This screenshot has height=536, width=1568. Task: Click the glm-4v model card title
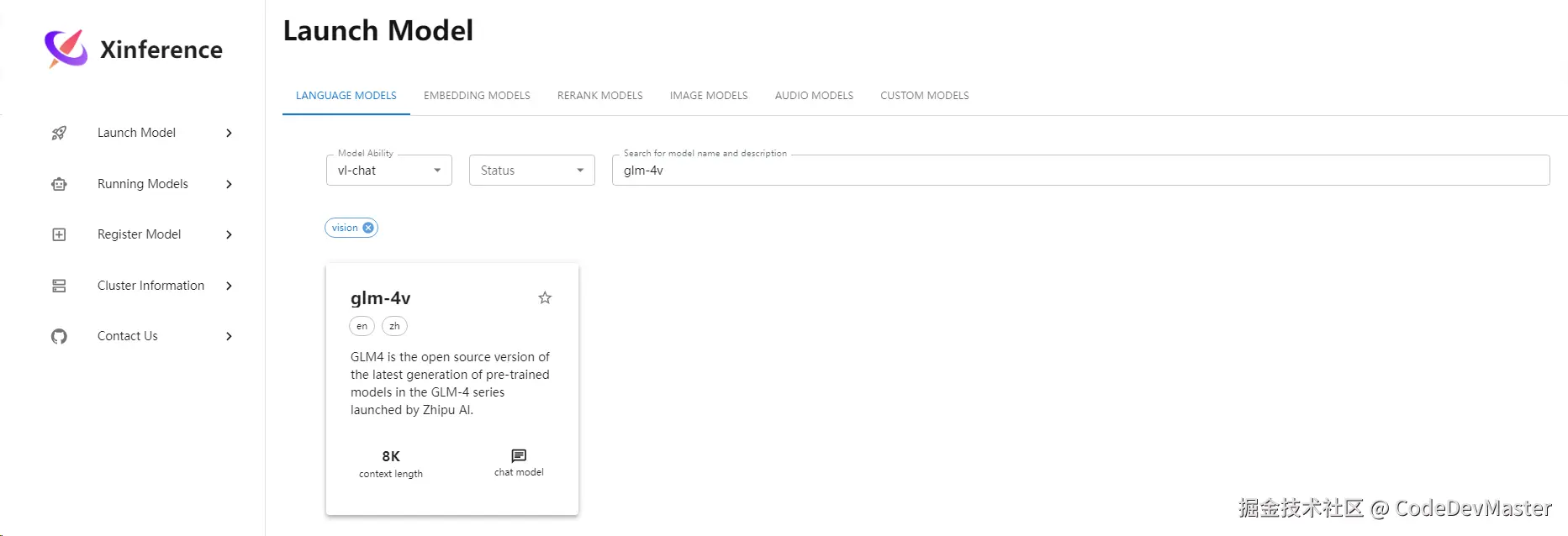coord(381,298)
